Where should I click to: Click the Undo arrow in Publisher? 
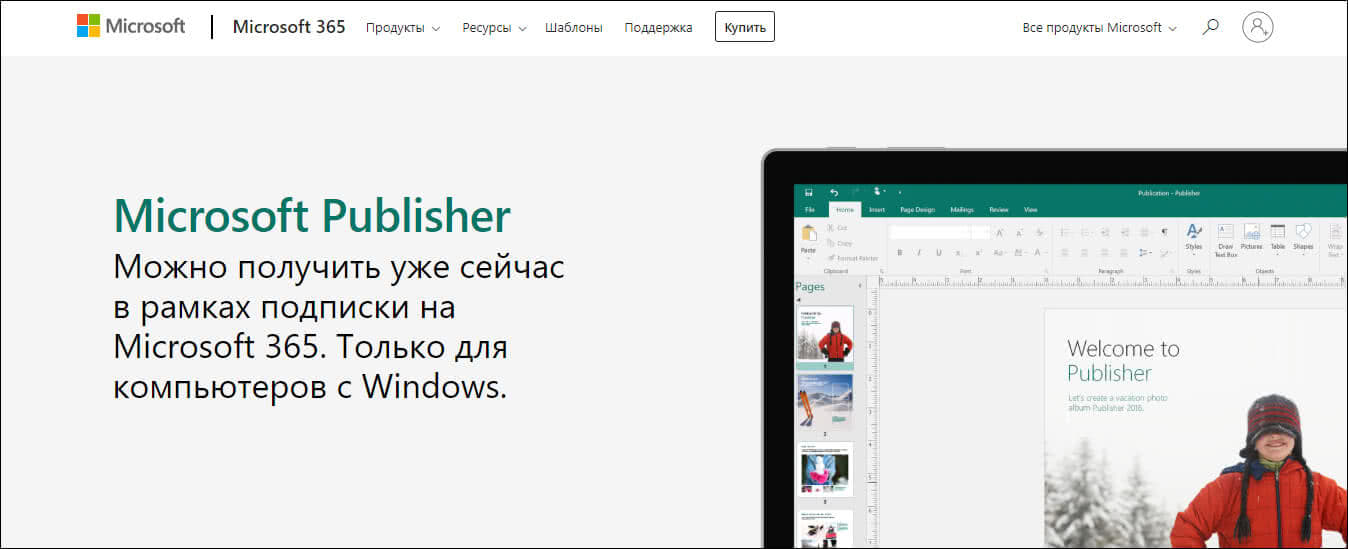tap(833, 192)
